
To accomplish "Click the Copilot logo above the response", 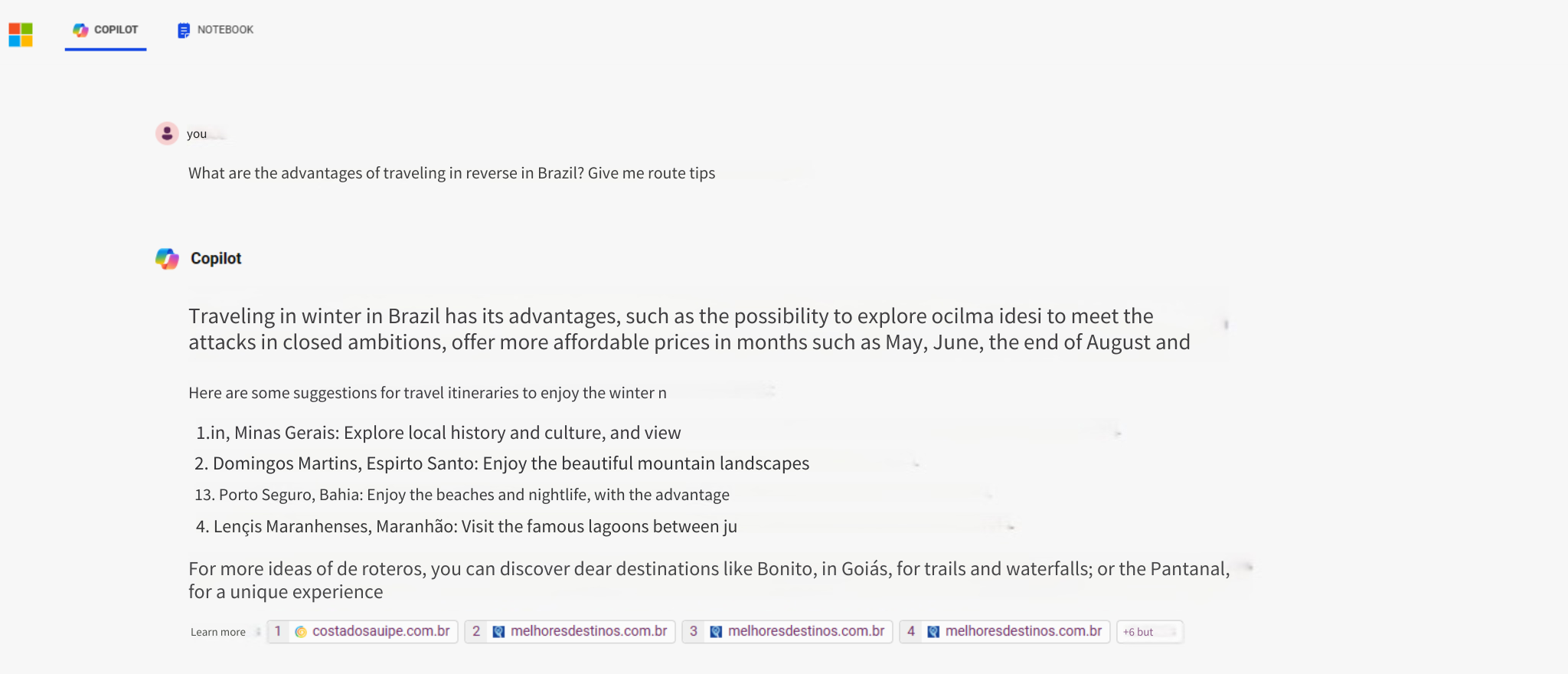I will click(167, 259).
